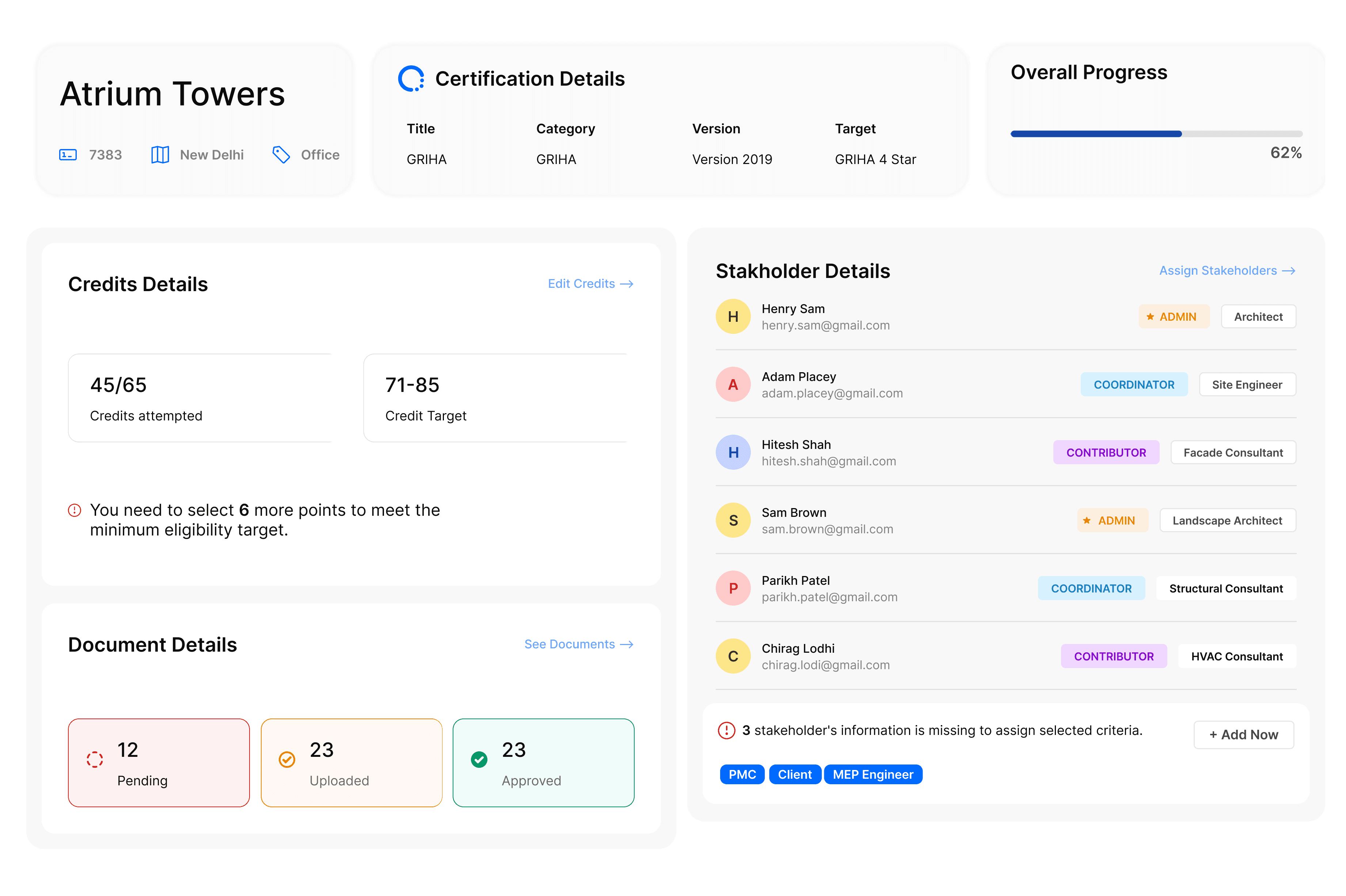1346x896 pixels.
Task: Select the Client missing stakeholder chip
Action: pyautogui.click(x=794, y=774)
